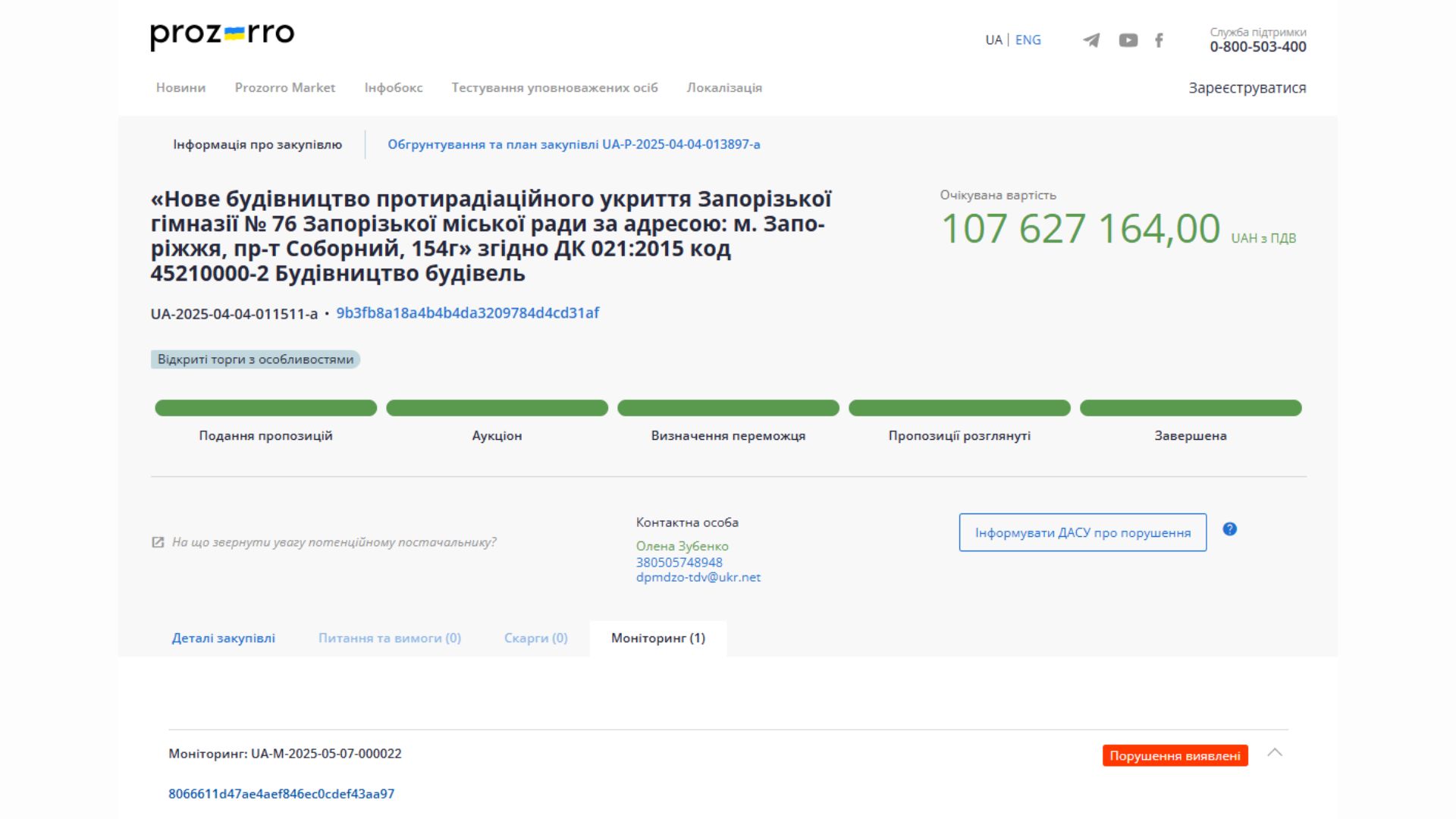
Task: Open procurement hash link 9b3fb8a18a4b4b4da3209784d4cd31af
Action: [468, 312]
